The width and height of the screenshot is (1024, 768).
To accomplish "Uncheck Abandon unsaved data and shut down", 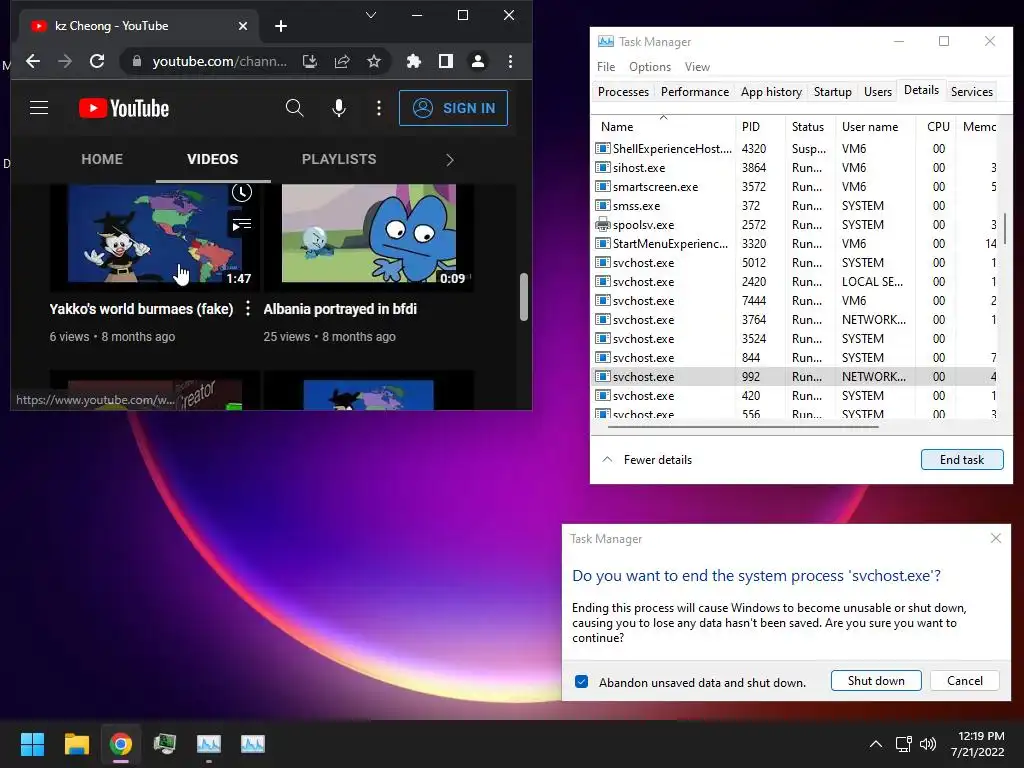I will [581, 682].
